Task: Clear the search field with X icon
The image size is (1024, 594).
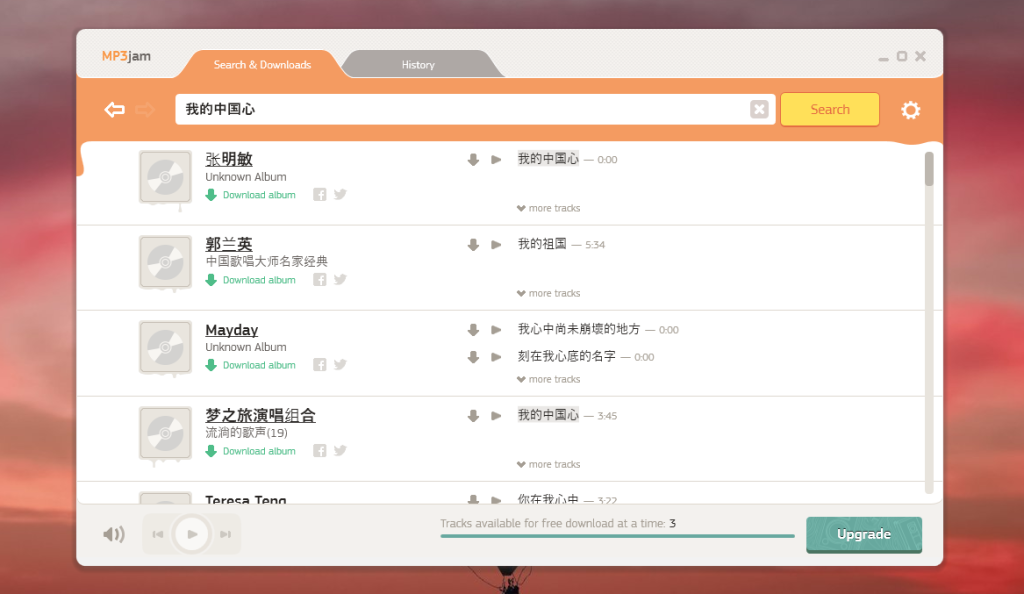Action: coord(759,110)
